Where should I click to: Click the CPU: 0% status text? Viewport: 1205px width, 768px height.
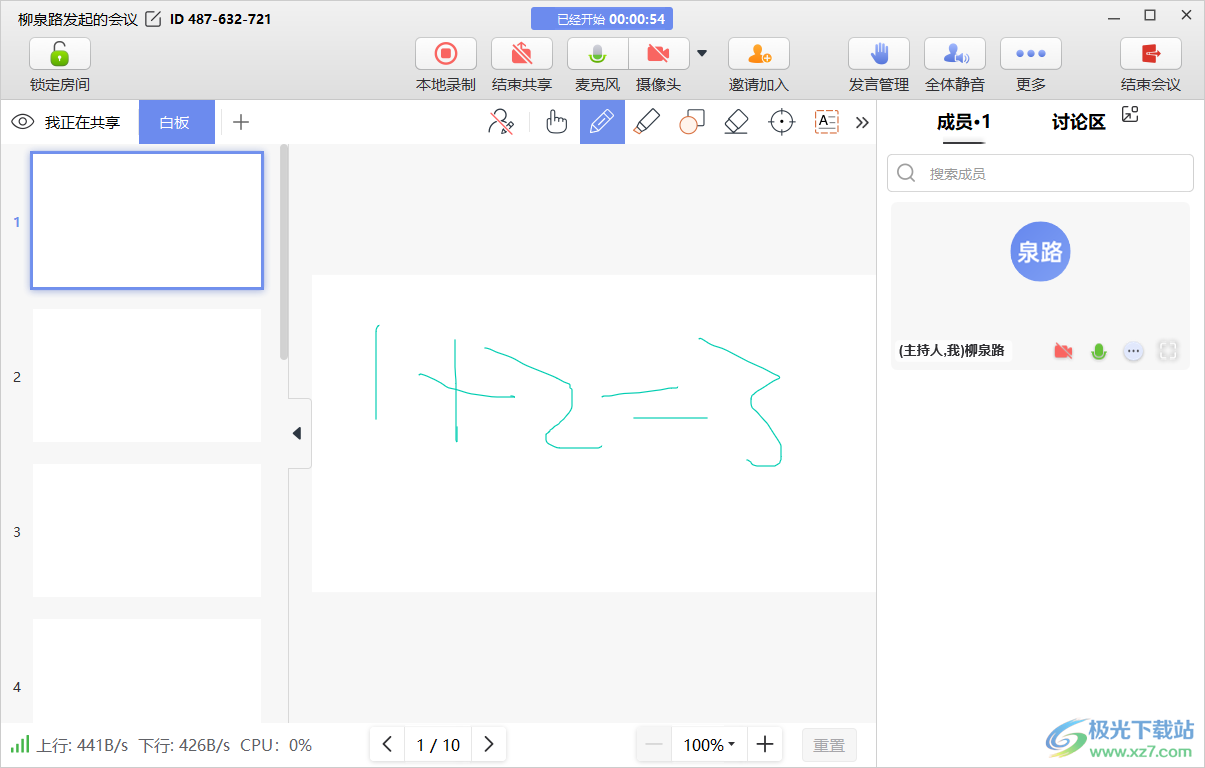[x=276, y=745]
